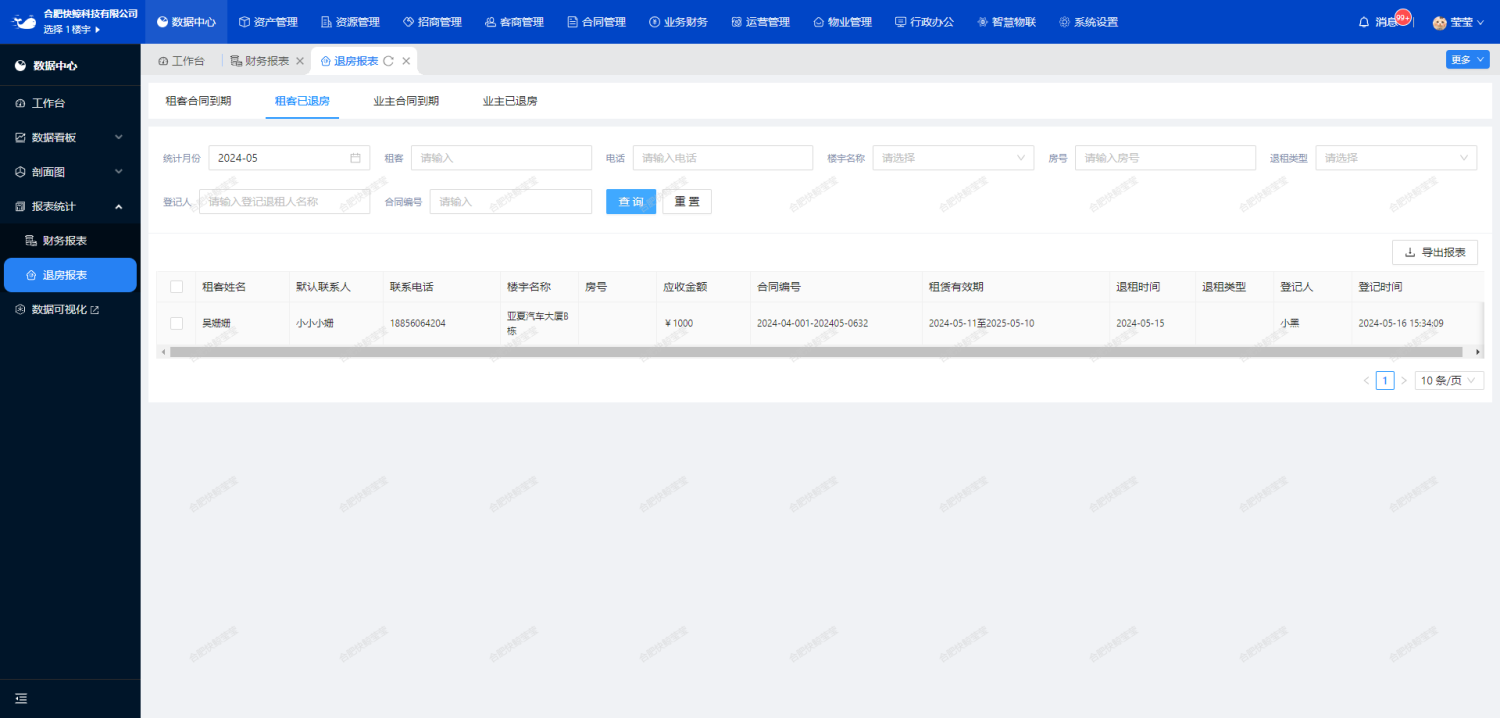The height and width of the screenshot is (718, 1500).
Task: Switch to 租客已退房 tab
Action: pos(302,101)
